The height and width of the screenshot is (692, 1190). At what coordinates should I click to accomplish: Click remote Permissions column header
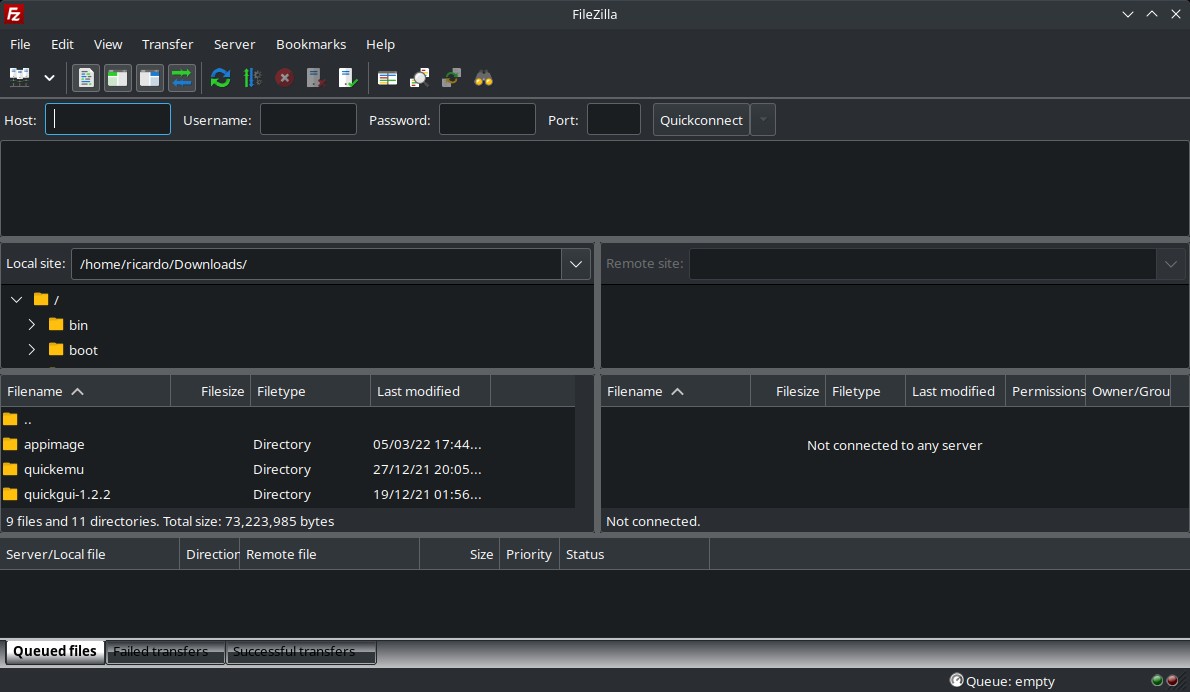1046,392
